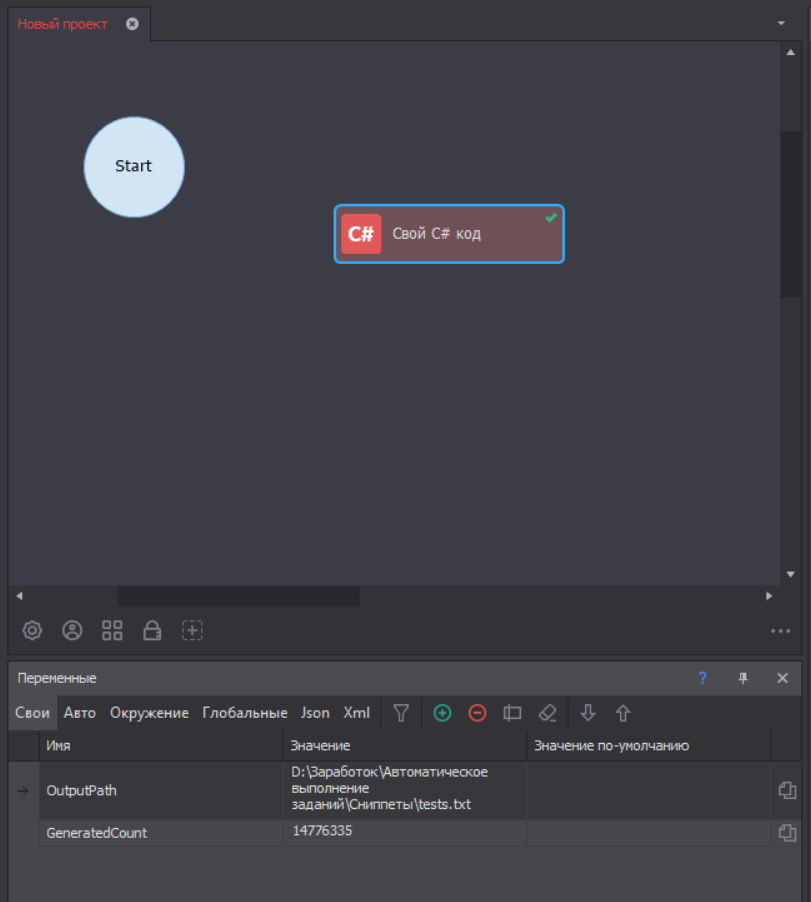Viewport: 811px width, 902px height.
Task: Click the horizontal scrollbar thumb
Action: coord(239,596)
